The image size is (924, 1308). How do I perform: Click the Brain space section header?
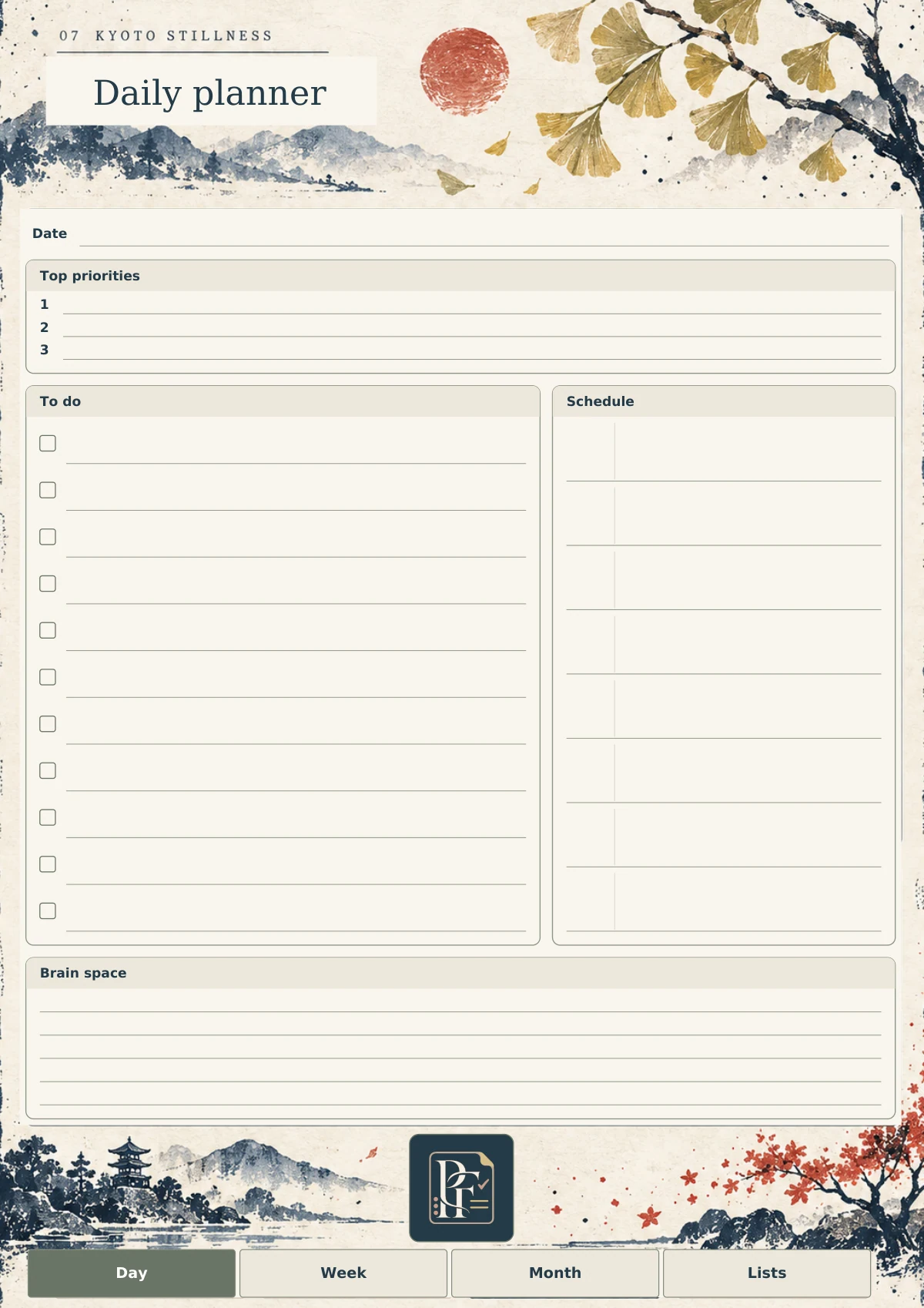[460, 973]
